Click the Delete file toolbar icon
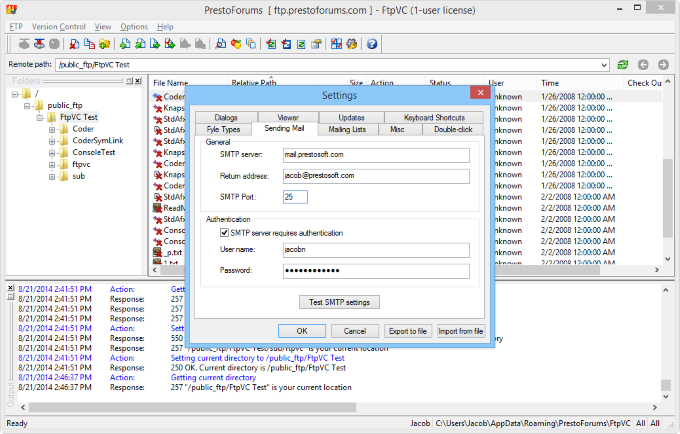This screenshot has width=680, height=434. (x=75, y=44)
